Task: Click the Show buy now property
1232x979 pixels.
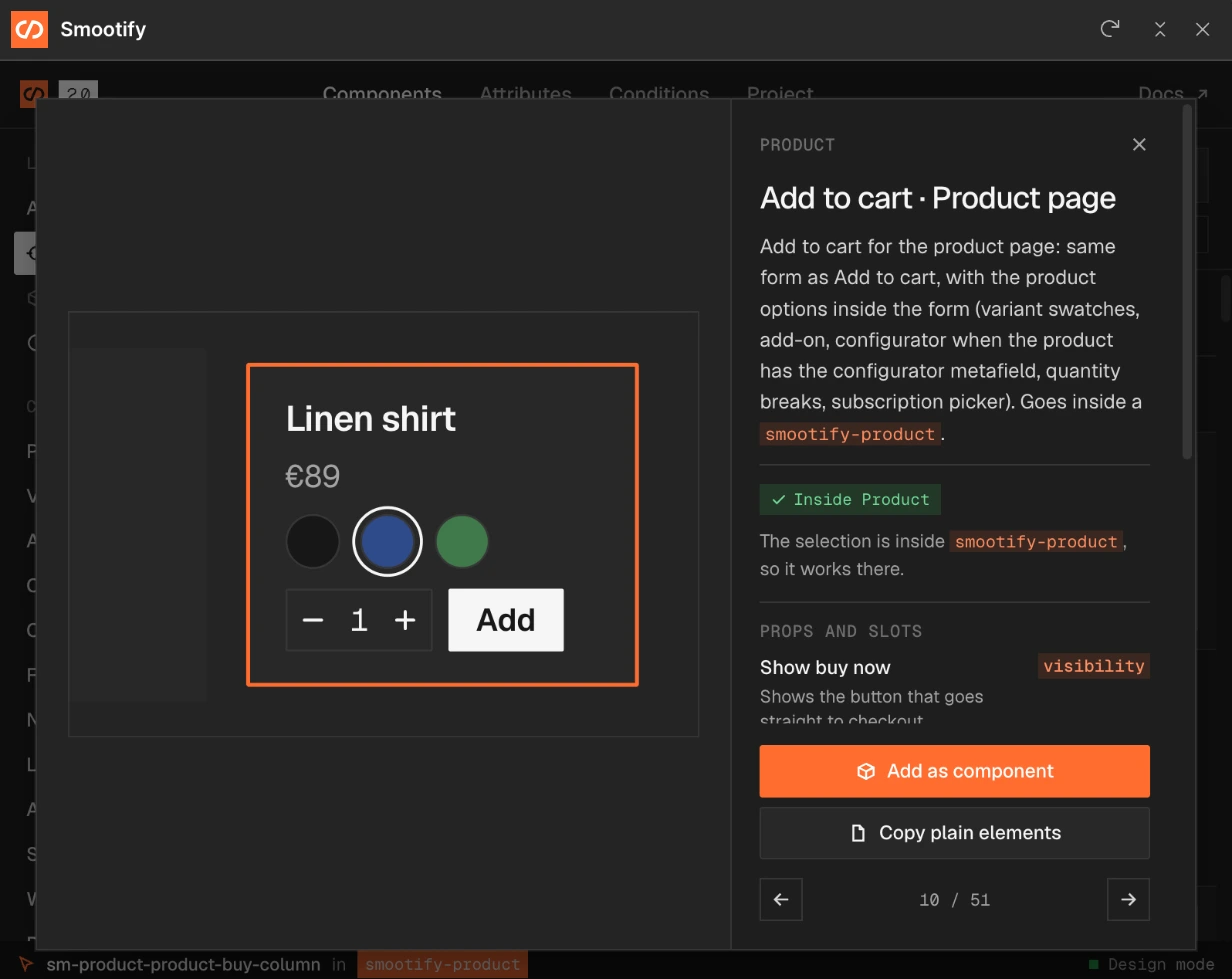Action: (x=825, y=667)
